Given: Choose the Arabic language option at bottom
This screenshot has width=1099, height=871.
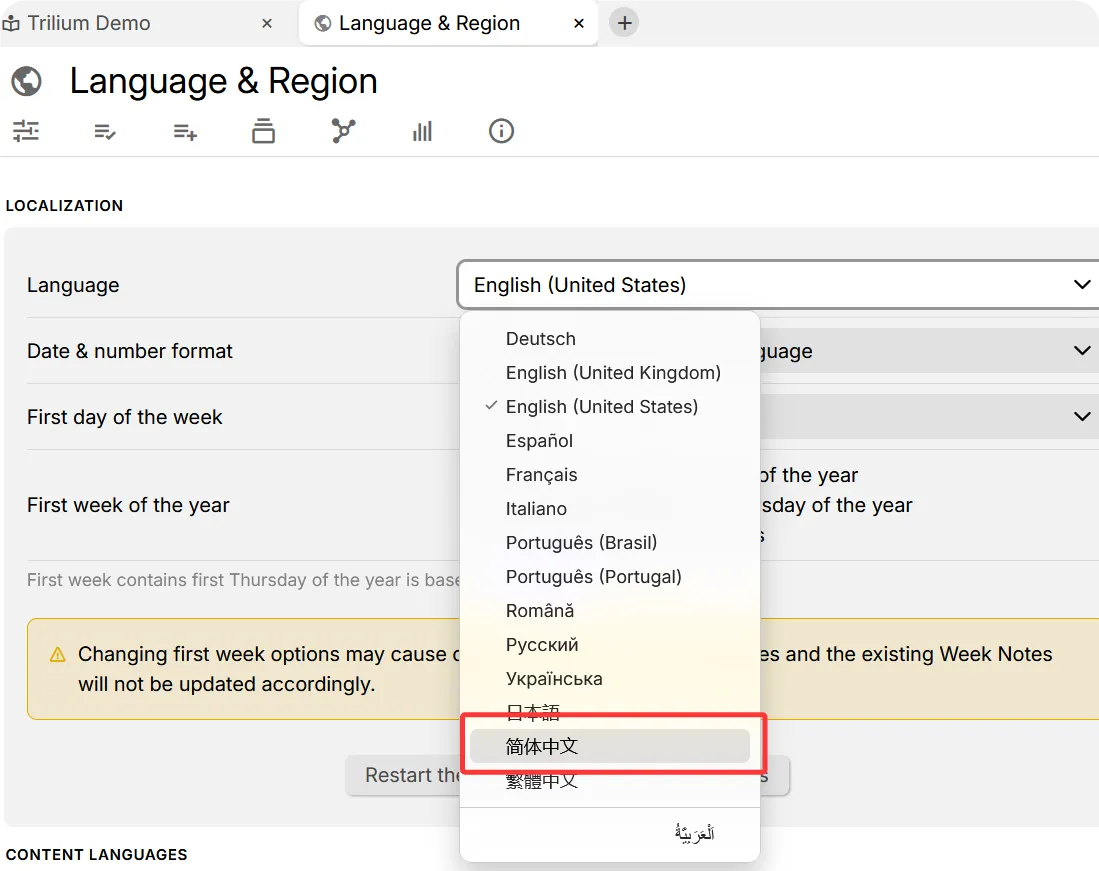Looking at the screenshot, I should (694, 833).
